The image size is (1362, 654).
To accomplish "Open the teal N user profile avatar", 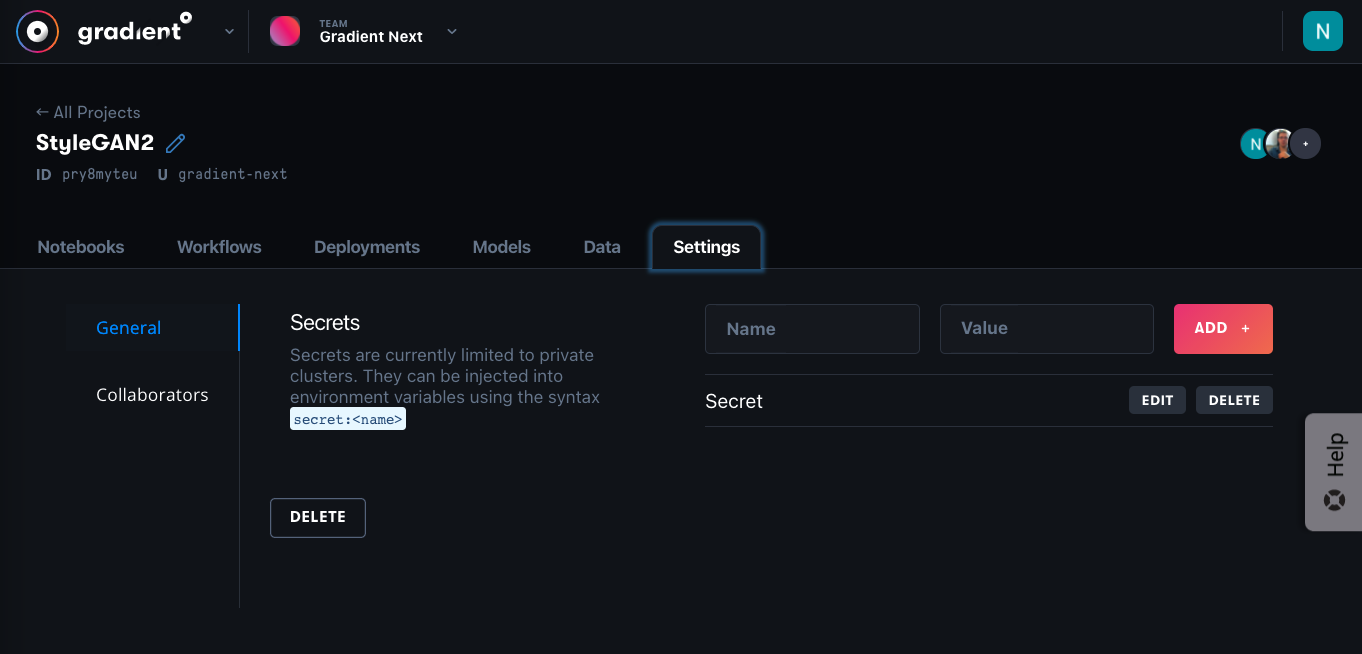I will tap(1322, 31).
